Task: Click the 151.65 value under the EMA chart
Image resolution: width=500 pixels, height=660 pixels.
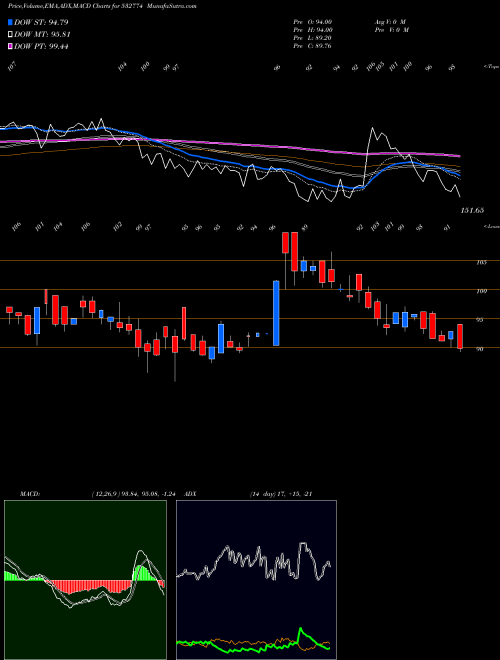Action: tap(472, 210)
